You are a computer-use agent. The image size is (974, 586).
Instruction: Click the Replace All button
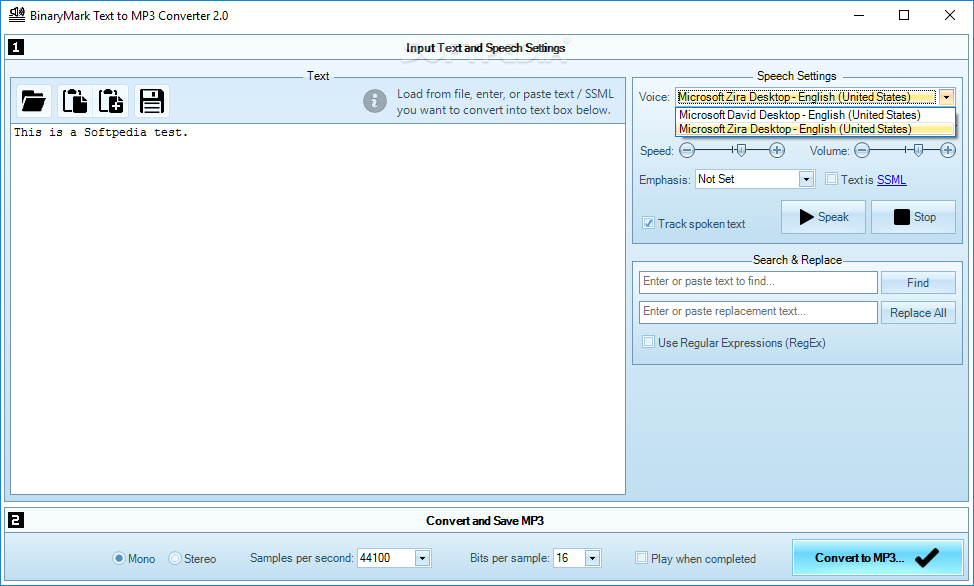pyautogui.click(x=918, y=313)
